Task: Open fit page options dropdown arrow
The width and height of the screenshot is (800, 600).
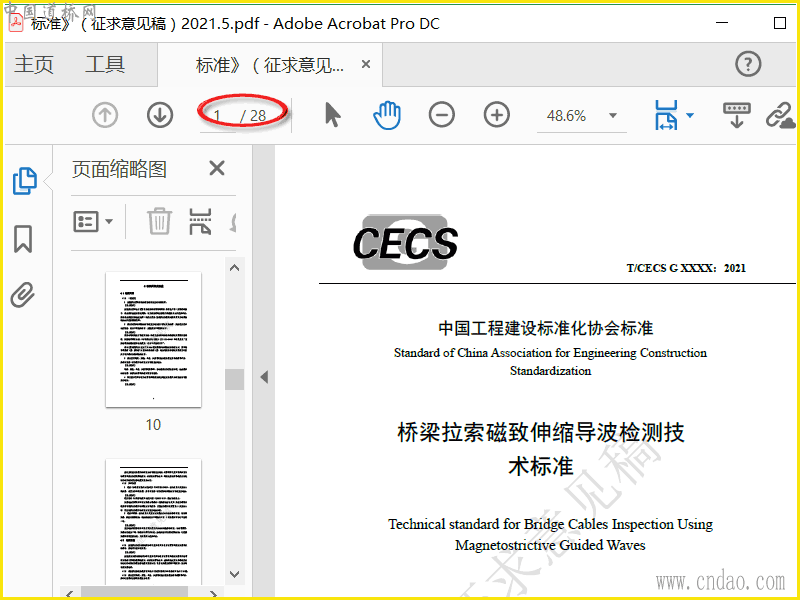Action: [690, 115]
